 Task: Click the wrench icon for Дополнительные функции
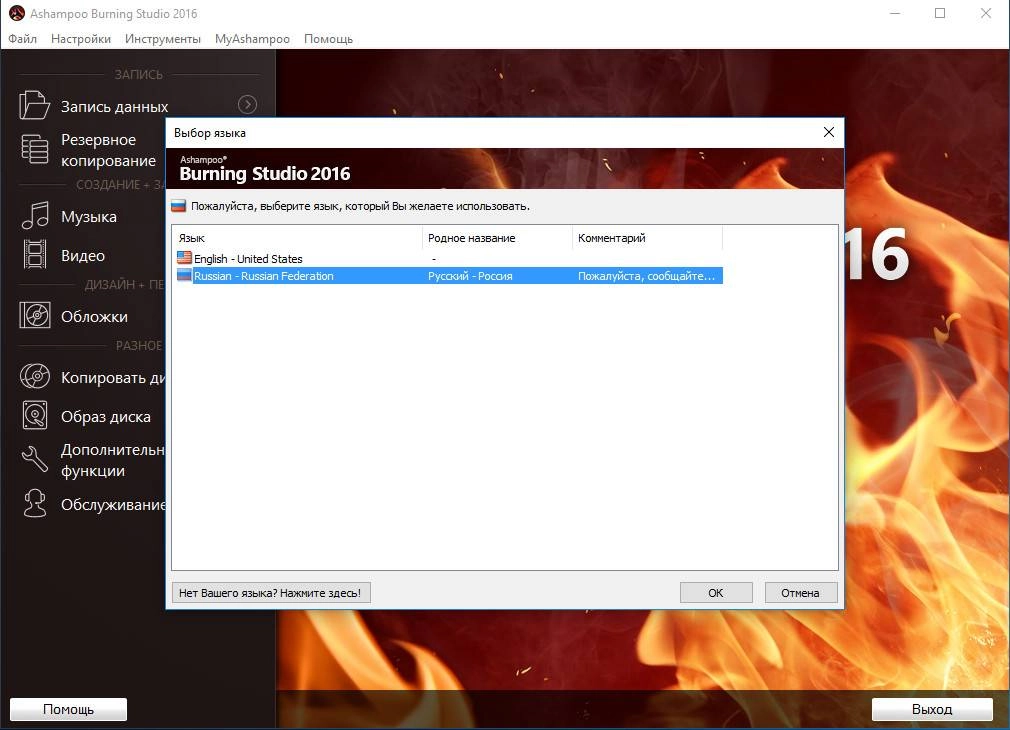[x=35, y=459]
